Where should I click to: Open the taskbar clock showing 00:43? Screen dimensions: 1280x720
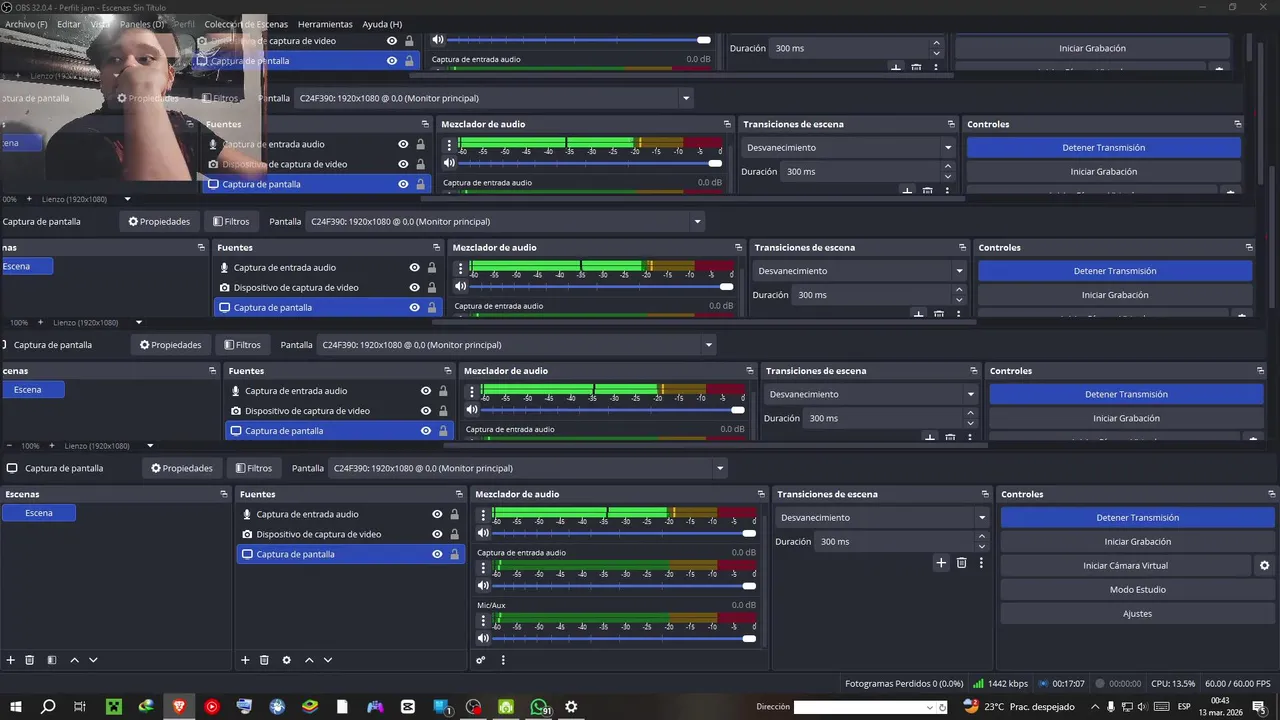[1220, 707]
